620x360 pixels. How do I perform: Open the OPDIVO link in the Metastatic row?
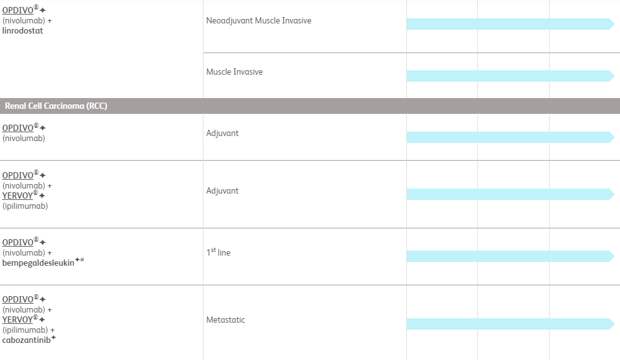[18, 299]
